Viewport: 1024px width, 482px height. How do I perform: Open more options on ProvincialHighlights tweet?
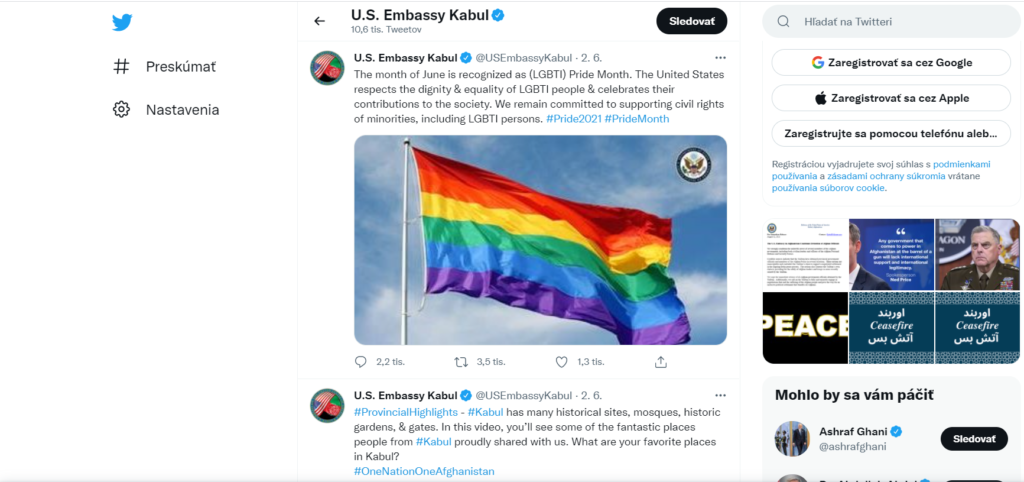tap(720, 395)
